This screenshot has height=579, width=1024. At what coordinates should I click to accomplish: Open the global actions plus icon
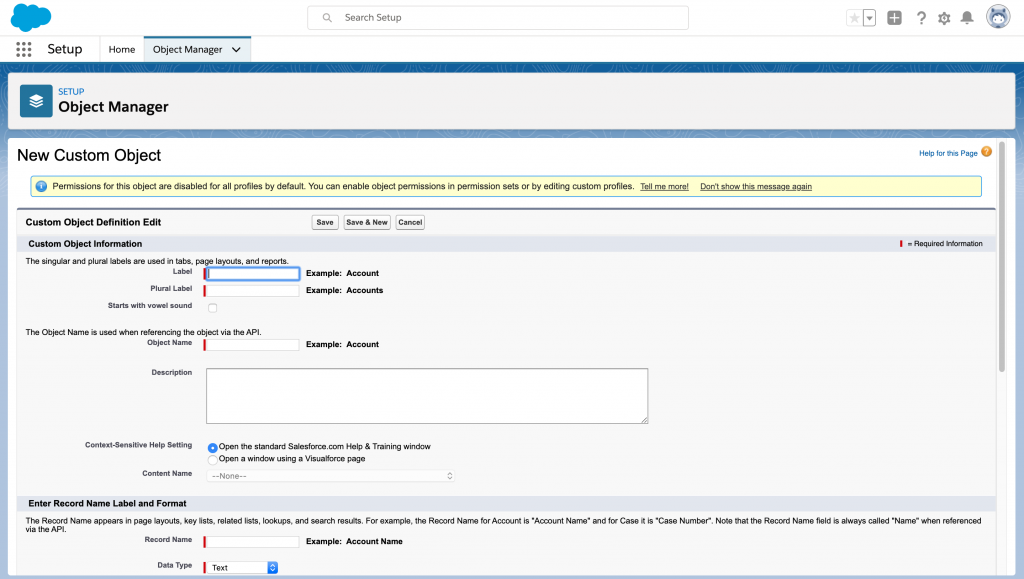[894, 18]
